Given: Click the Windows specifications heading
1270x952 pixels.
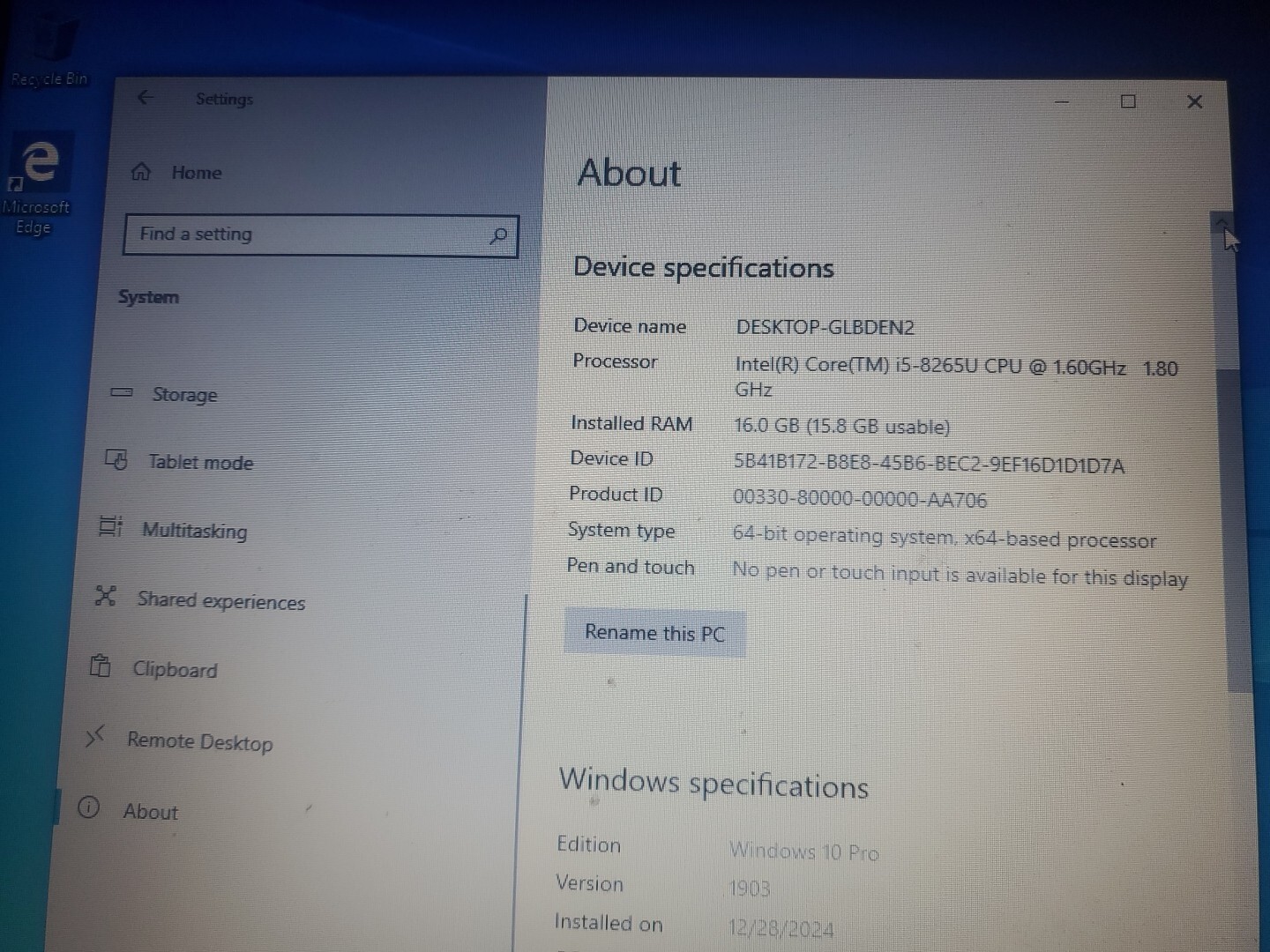Looking at the screenshot, I should point(713,784).
